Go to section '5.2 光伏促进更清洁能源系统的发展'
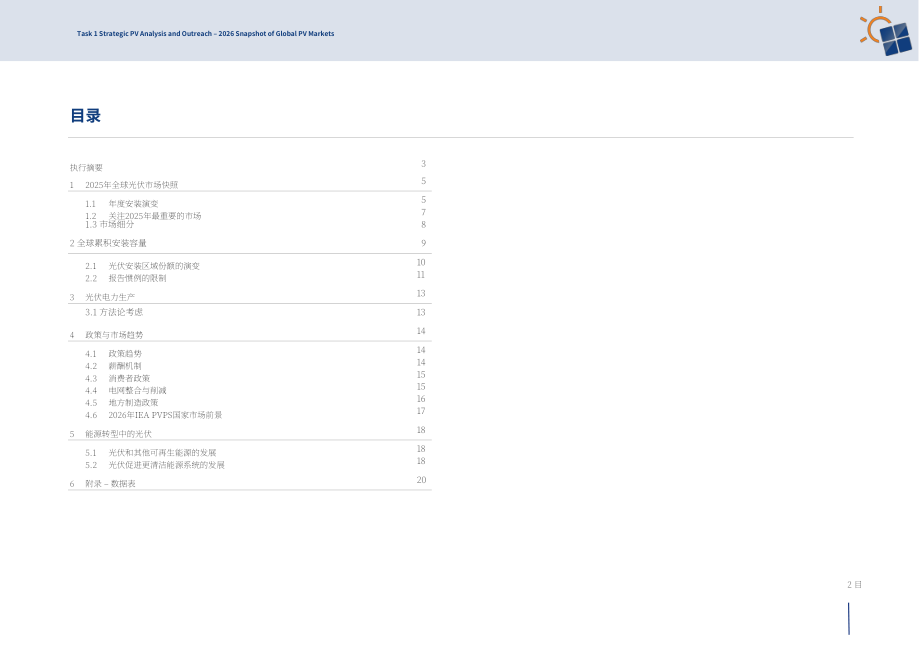This screenshot has height=651, width=920. coord(155,465)
